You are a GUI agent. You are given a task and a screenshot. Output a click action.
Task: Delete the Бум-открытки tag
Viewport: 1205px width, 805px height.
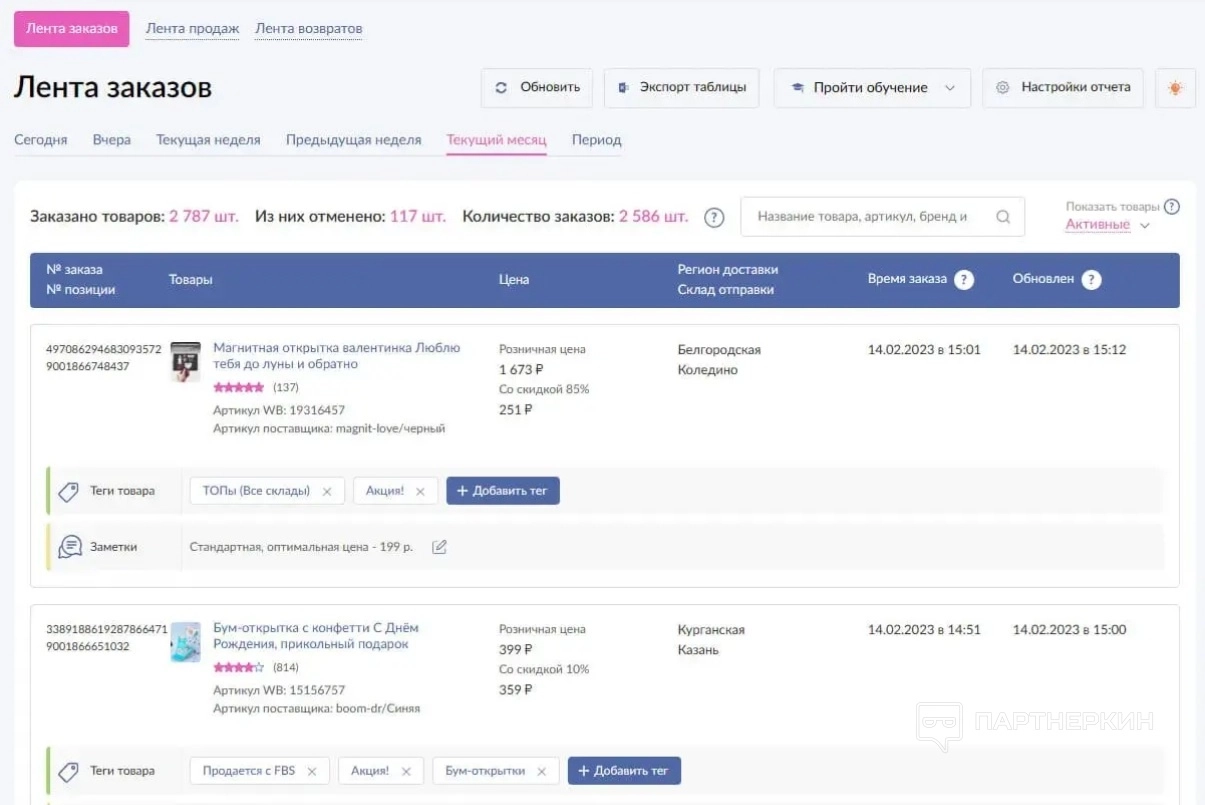point(542,771)
